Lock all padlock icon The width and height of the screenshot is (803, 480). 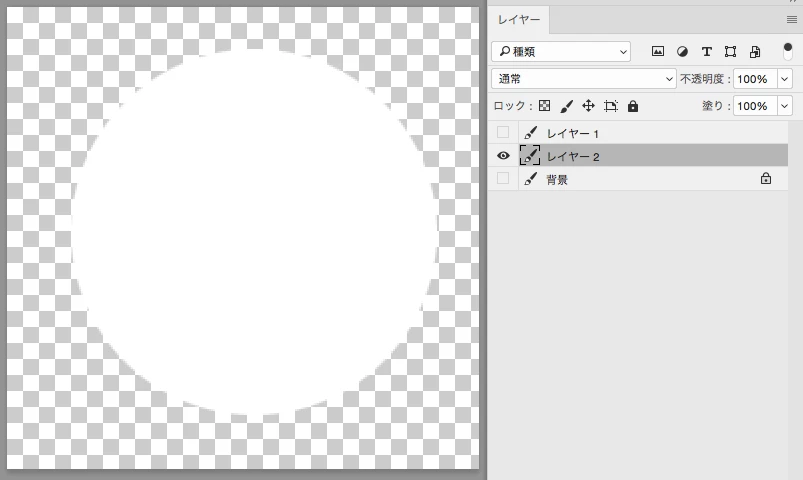[633, 106]
